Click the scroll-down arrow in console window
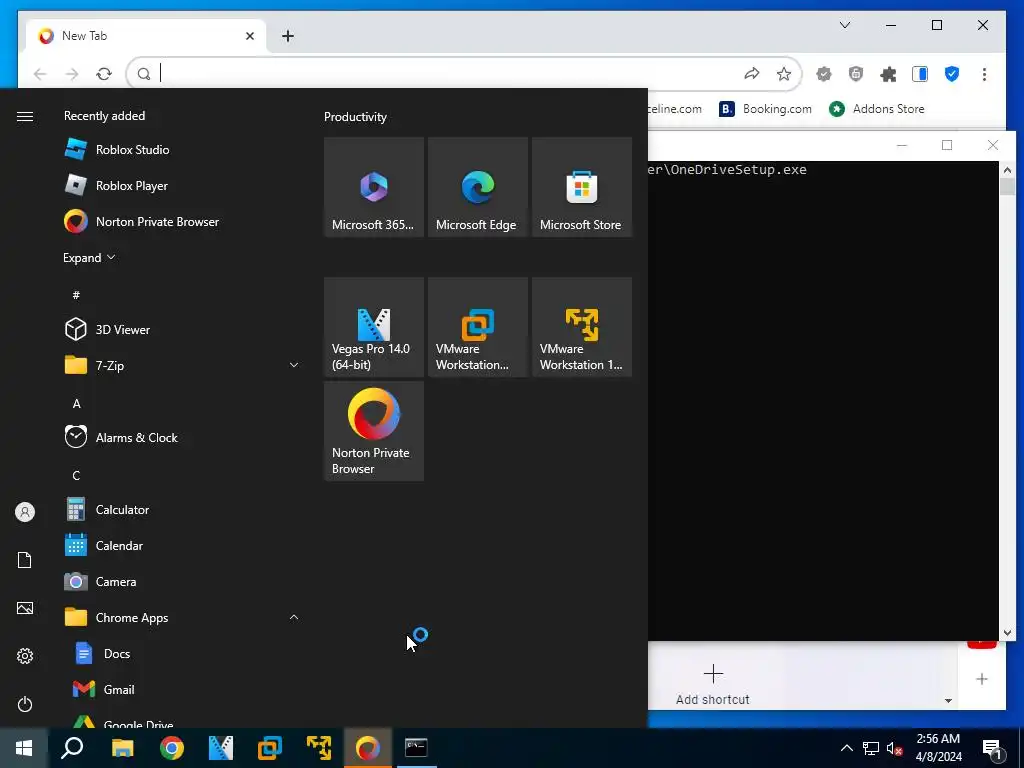 [x=1007, y=632]
